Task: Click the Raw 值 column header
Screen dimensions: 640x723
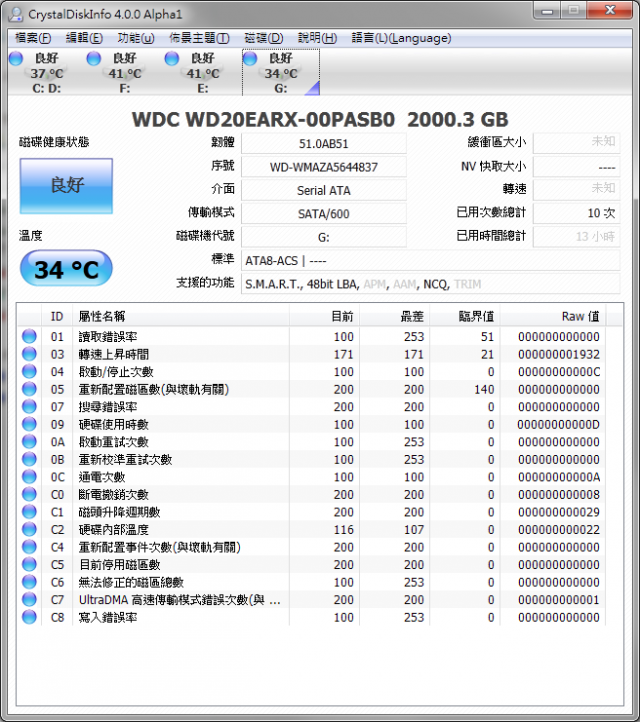Action: pyautogui.click(x=553, y=316)
